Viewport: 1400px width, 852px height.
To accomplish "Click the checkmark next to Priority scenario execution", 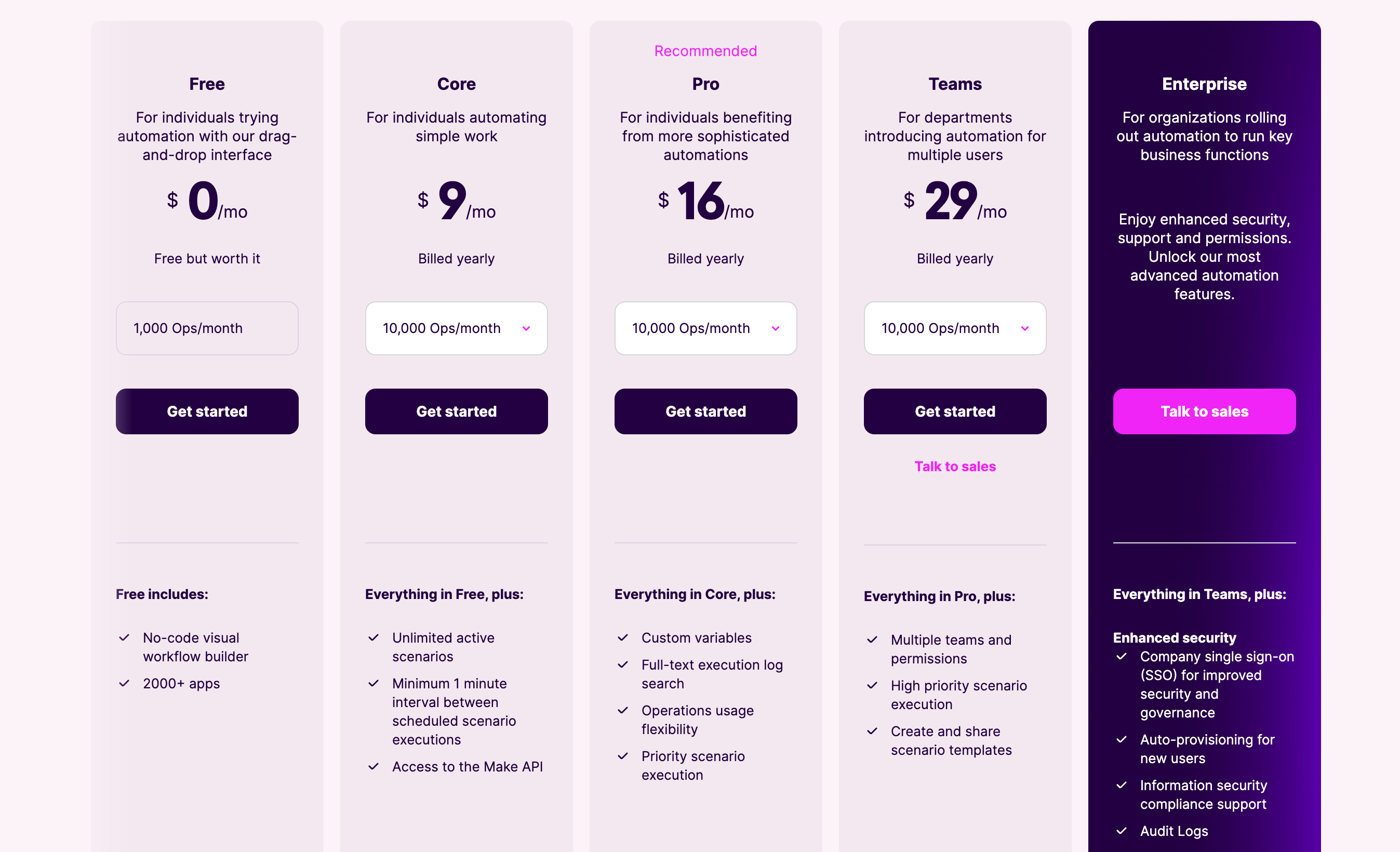I will click(x=624, y=756).
